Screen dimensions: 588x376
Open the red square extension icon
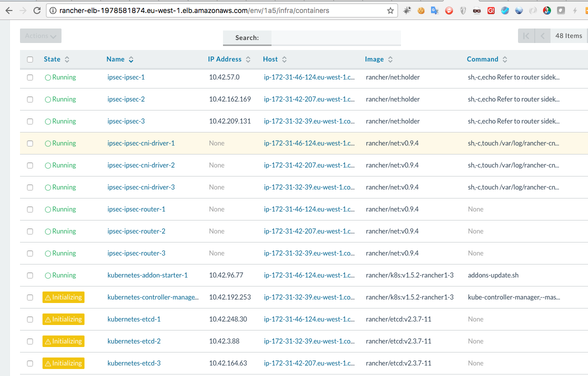pyautogui.click(x=491, y=11)
